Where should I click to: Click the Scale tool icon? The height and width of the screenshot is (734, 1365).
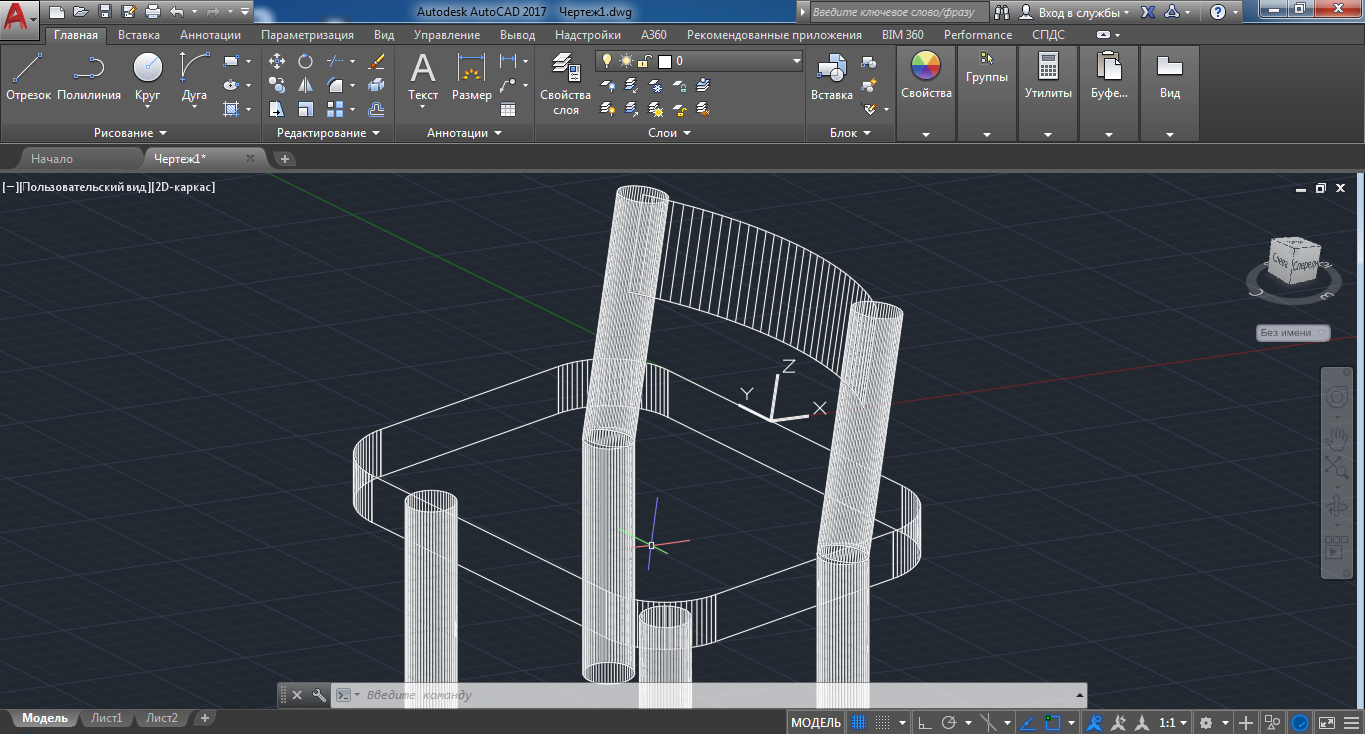point(305,109)
